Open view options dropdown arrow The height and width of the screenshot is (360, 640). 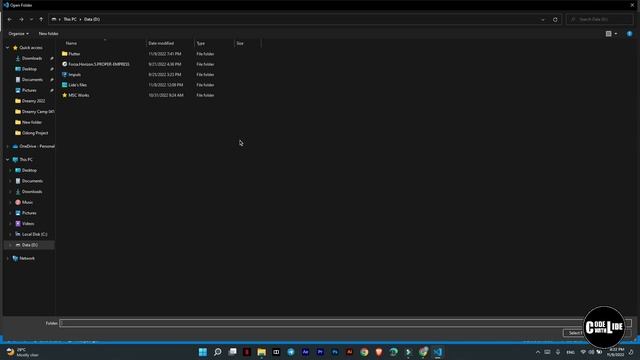tap(616, 33)
